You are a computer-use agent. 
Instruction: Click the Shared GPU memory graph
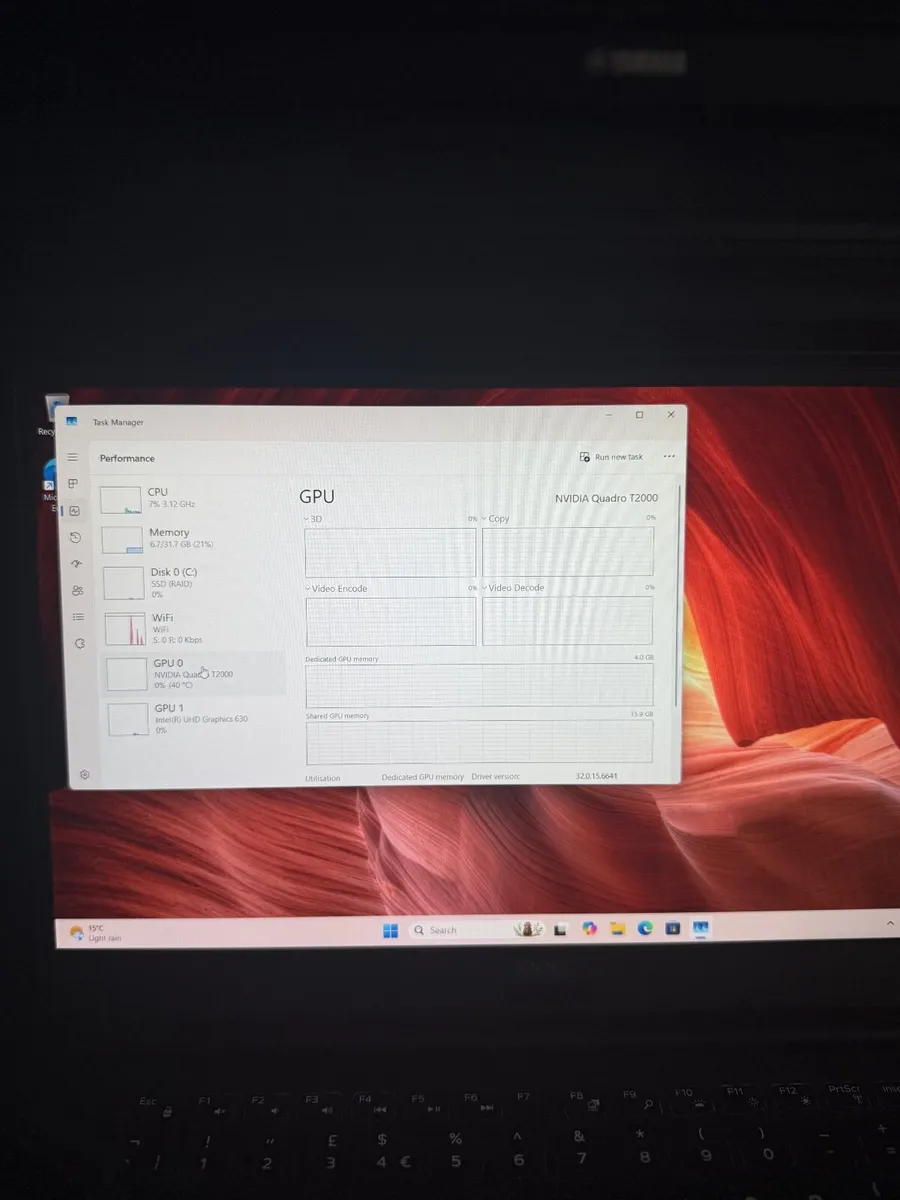pyautogui.click(x=479, y=742)
